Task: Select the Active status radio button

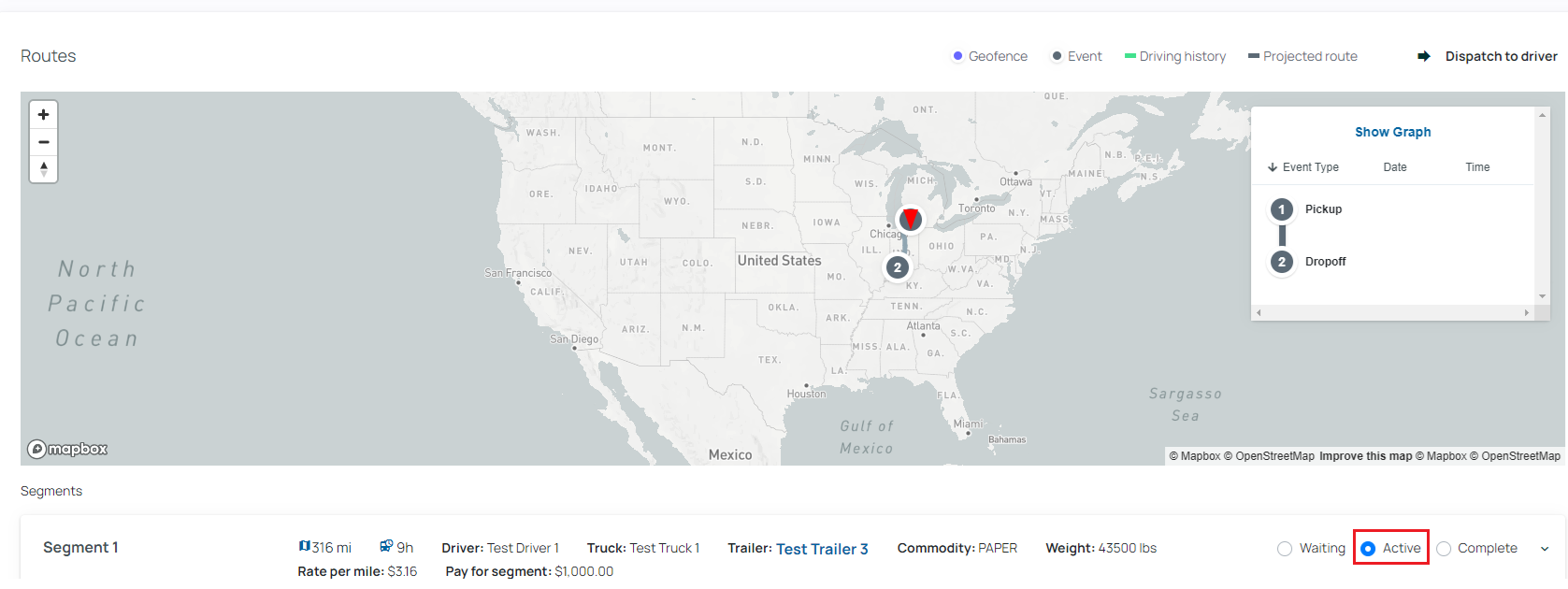Action: coord(1368,549)
